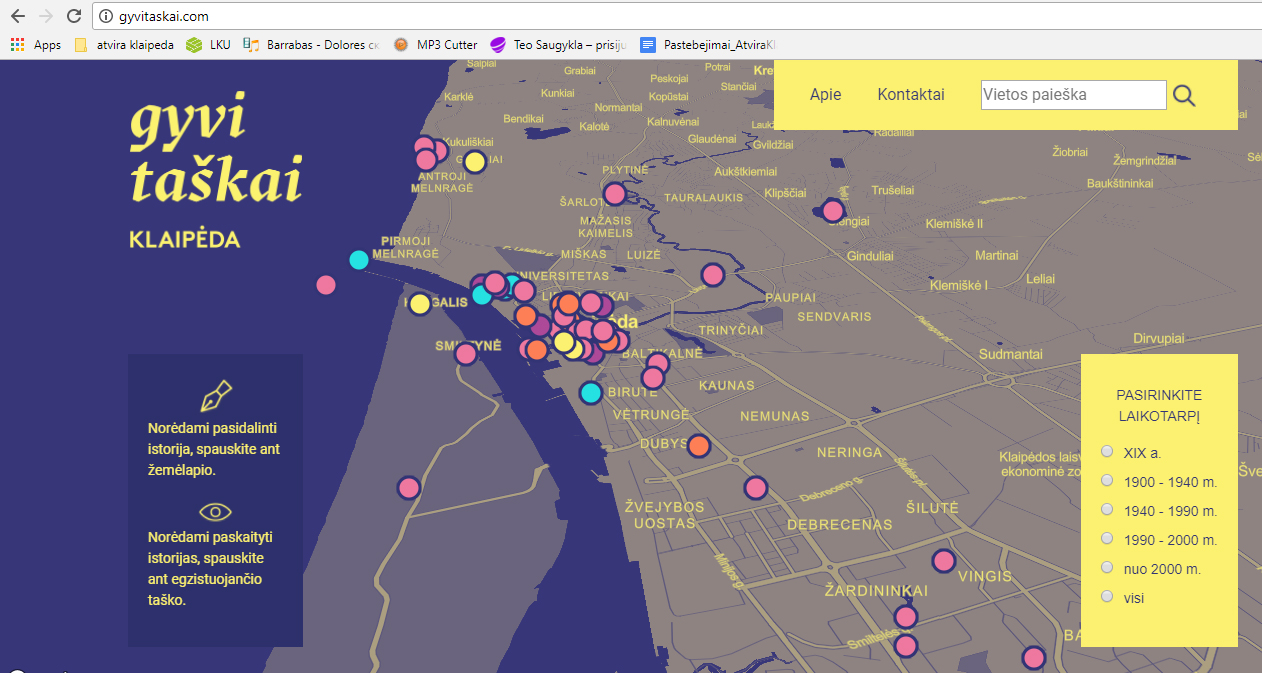The width and height of the screenshot is (1262, 673).
Task: Select the 1900 - 1940 m. period
Action: (x=1107, y=481)
